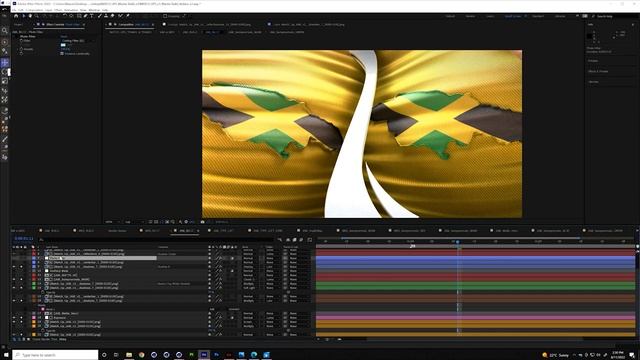Open the viewer magnification dropdown
This screenshot has width=640, height=360.
pos(112,222)
